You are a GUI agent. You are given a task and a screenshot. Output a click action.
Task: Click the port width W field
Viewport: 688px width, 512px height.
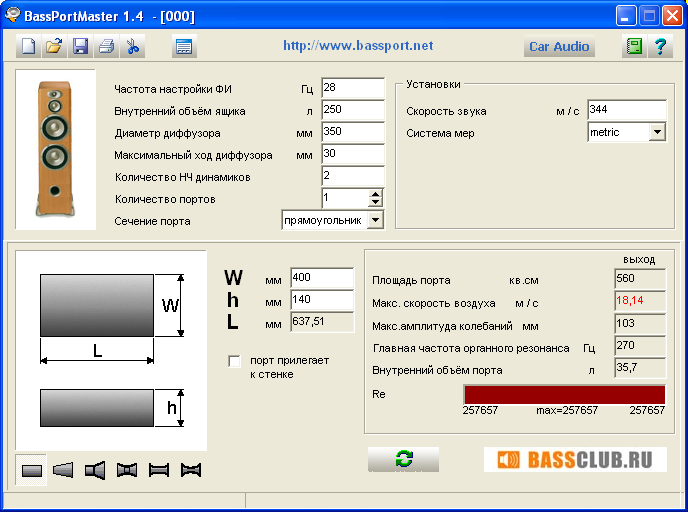click(x=322, y=278)
